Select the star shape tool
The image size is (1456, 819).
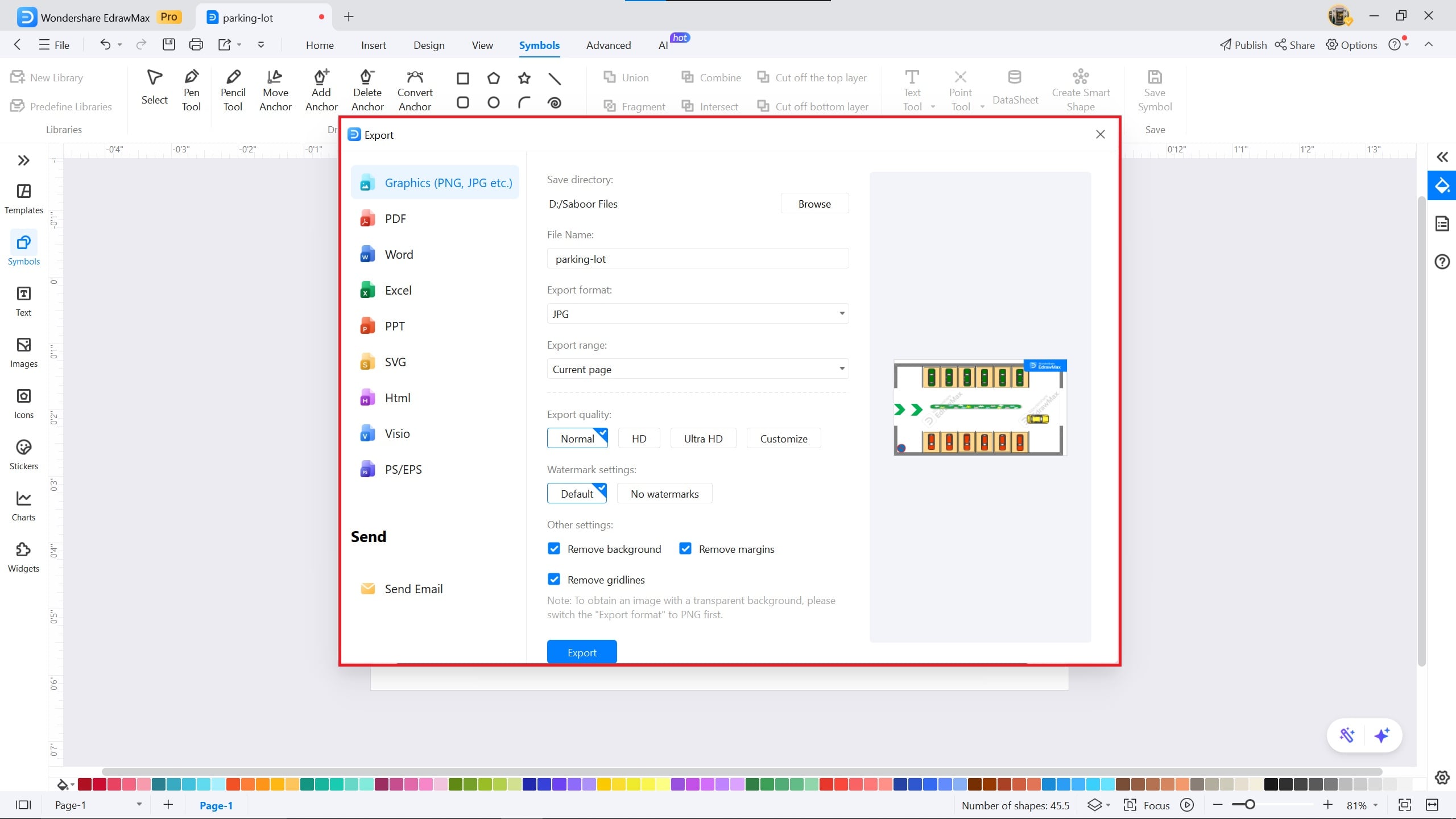524,78
